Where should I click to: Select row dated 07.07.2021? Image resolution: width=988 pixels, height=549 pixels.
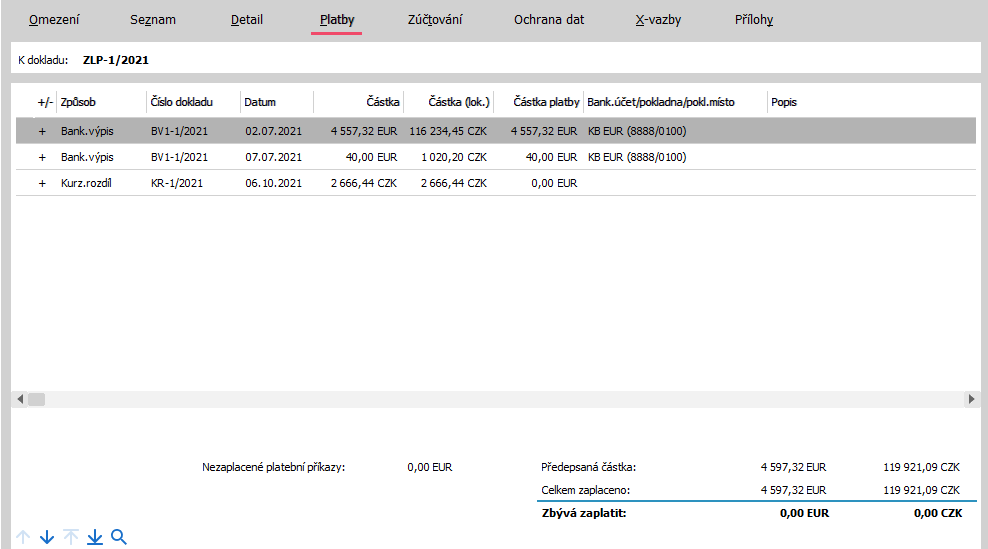tap(496, 157)
